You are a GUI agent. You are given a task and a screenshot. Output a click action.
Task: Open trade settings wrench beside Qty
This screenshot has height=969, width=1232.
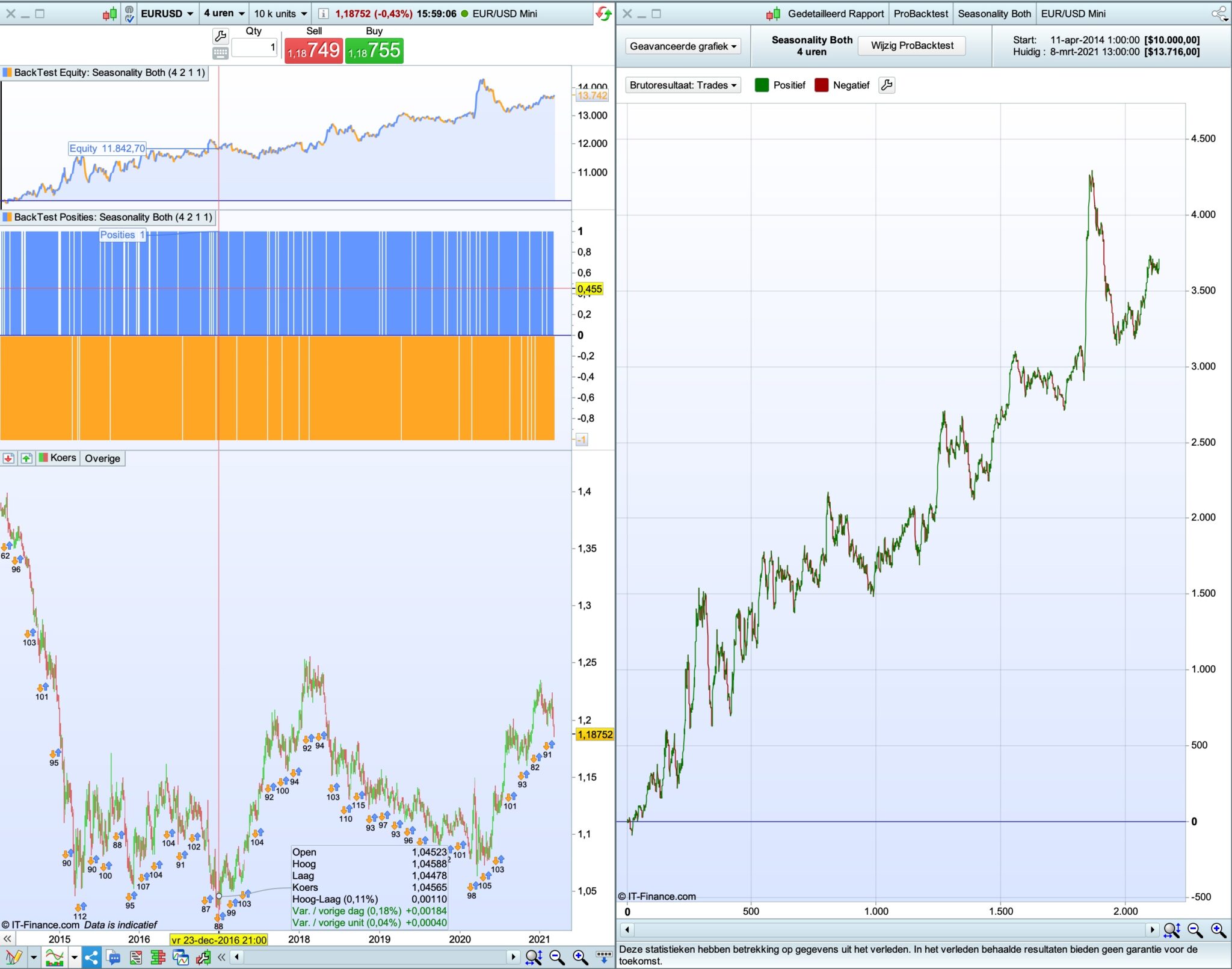pyautogui.click(x=221, y=36)
